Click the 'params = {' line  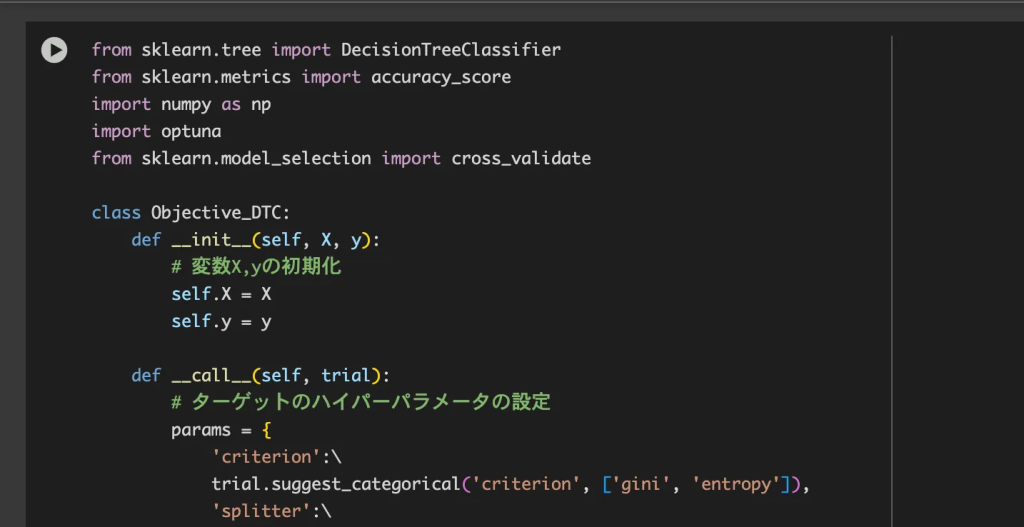click(x=221, y=430)
